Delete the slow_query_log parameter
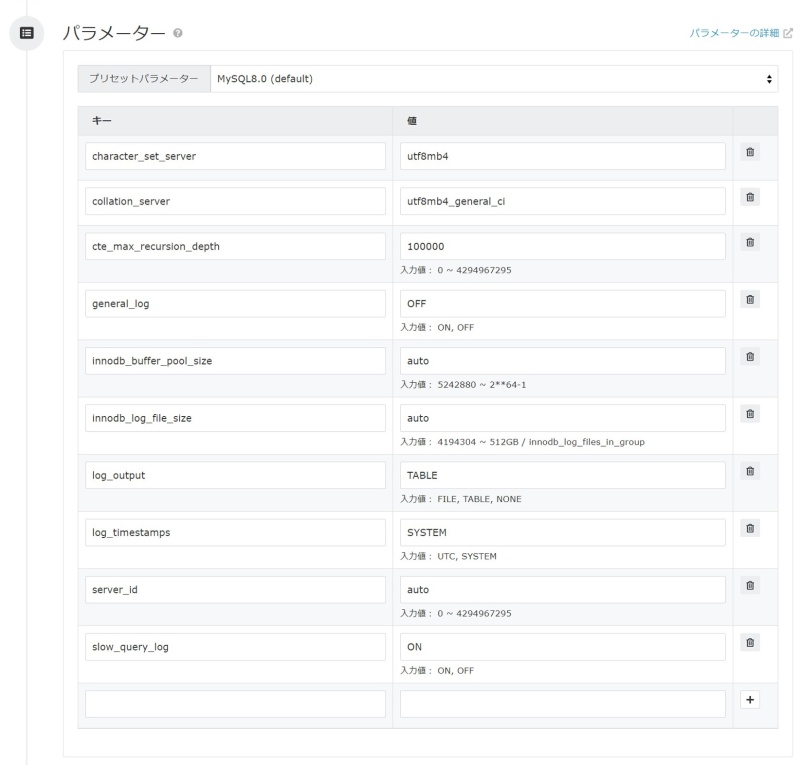Viewport: 800px width, 765px height. coord(750,642)
